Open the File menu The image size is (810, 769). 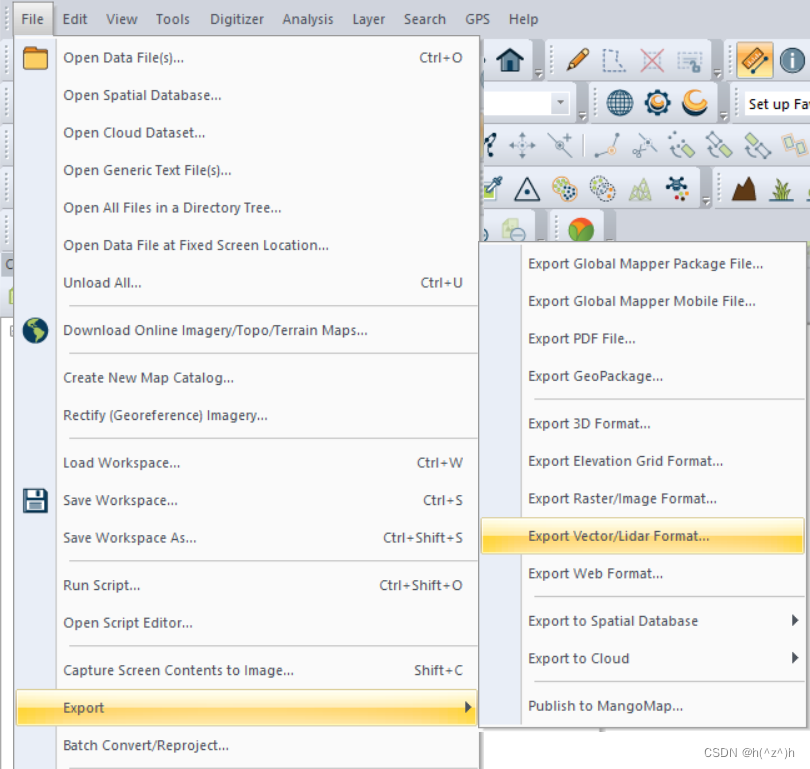(x=33, y=19)
